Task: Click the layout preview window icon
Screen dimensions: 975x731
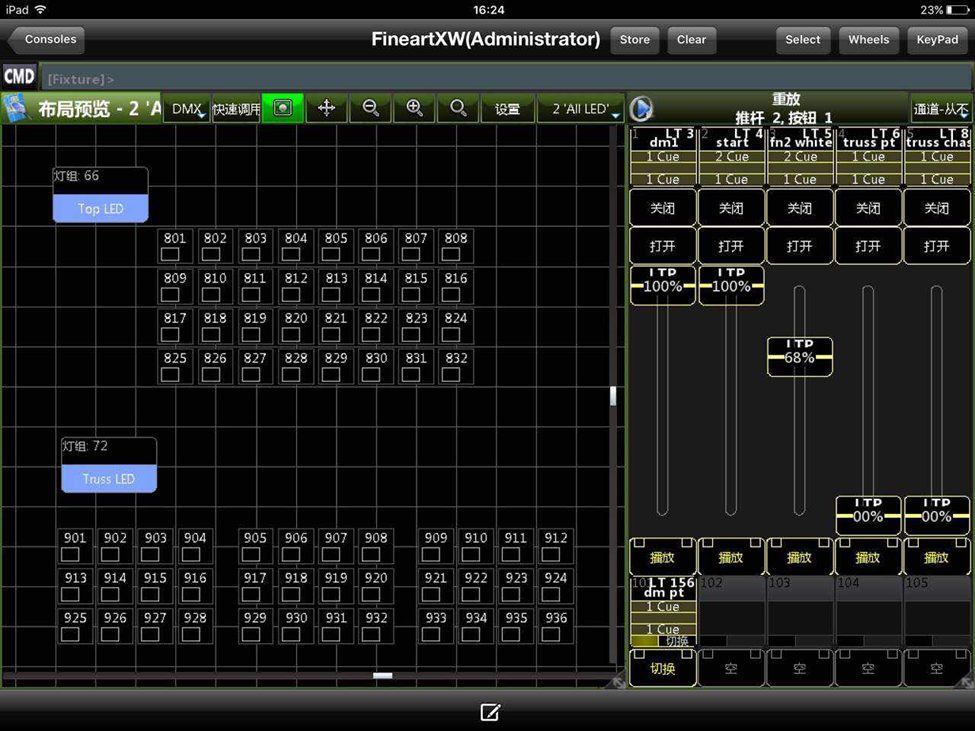Action: tap(16, 108)
